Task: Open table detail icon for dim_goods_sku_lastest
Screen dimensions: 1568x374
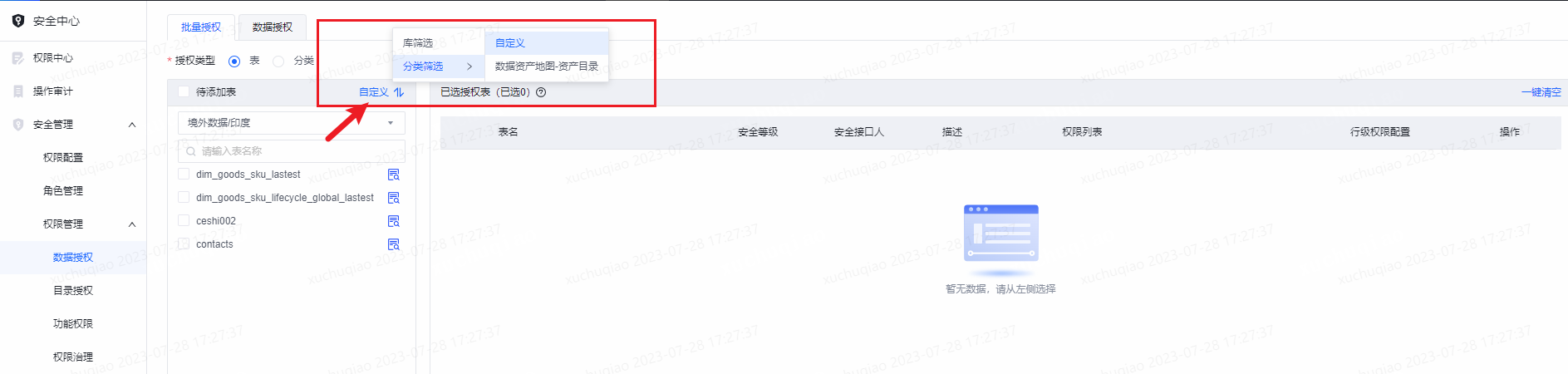Action: click(x=394, y=175)
